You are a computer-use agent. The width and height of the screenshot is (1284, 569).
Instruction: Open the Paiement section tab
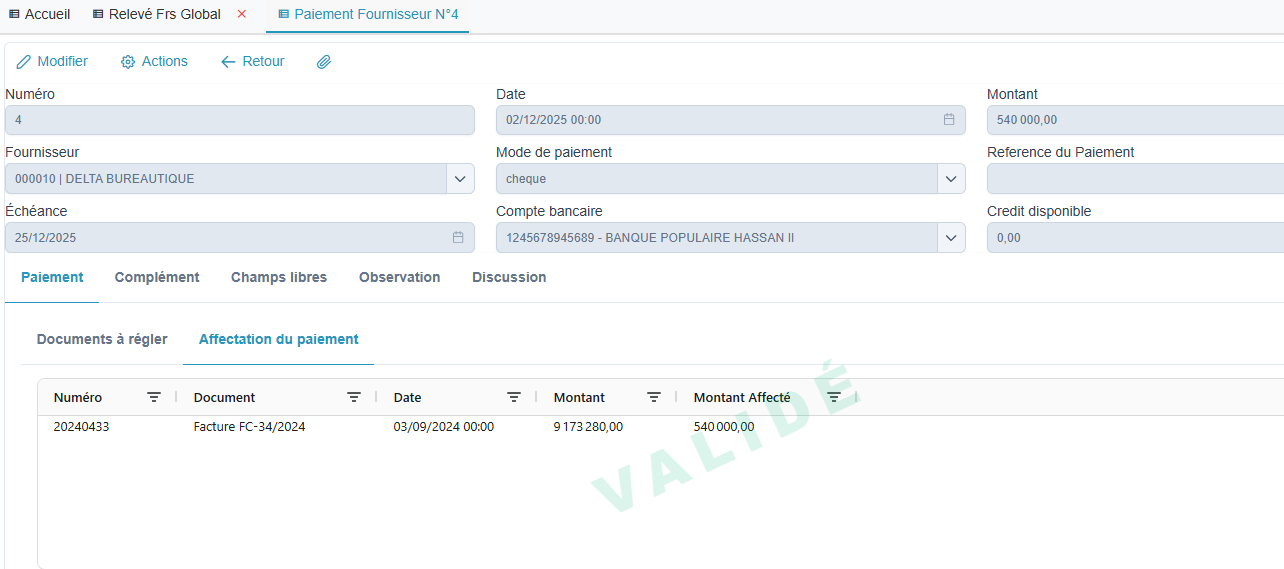[x=52, y=277]
